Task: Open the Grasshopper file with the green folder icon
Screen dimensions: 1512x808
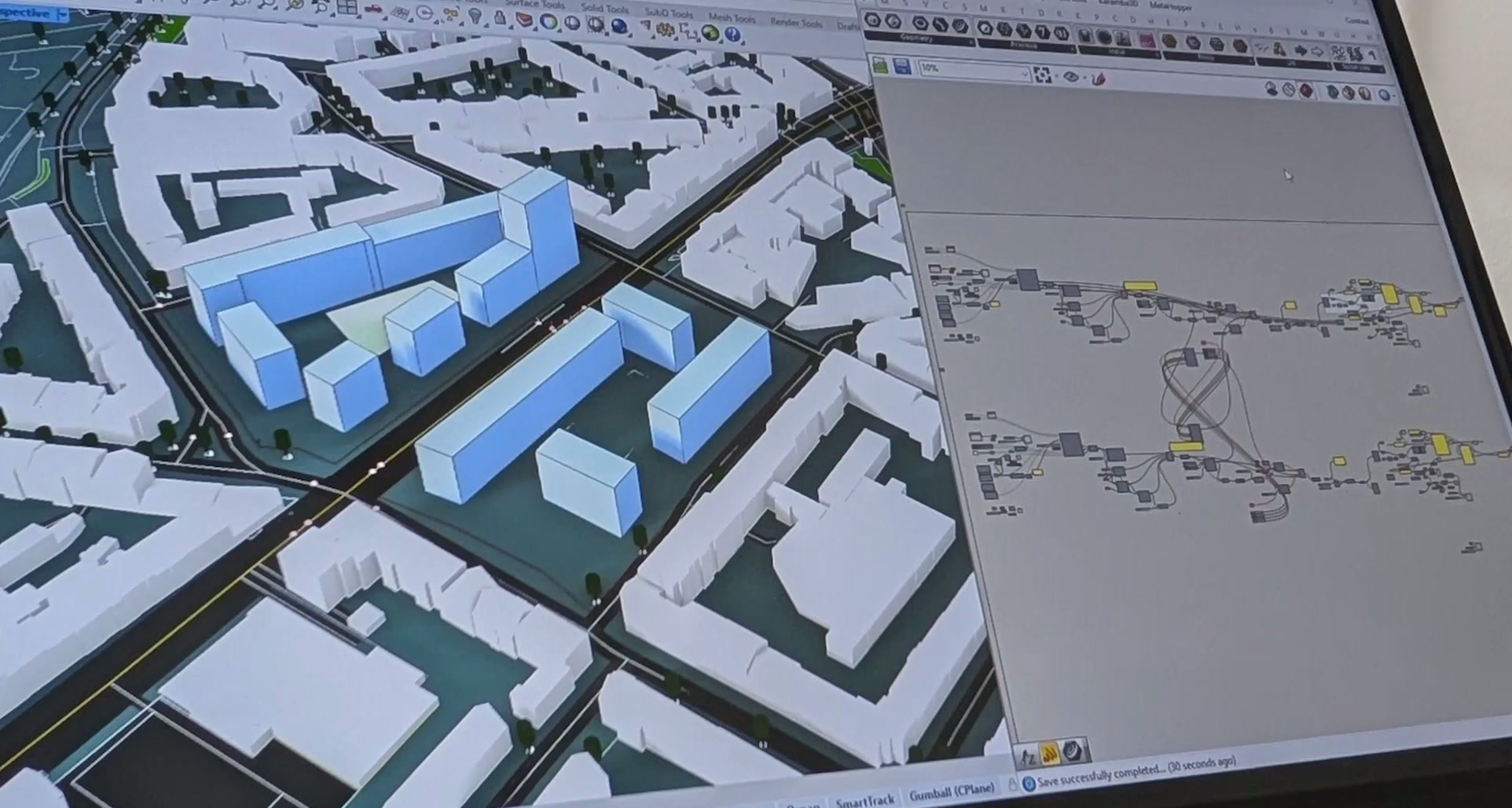Action: [x=880, y=66]
